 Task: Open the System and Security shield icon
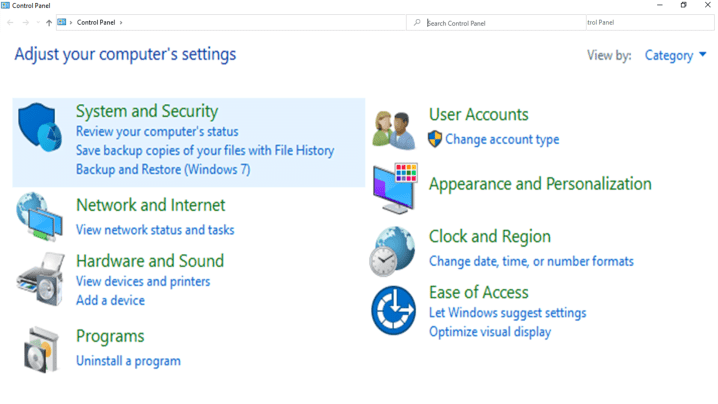coord(40,127)
